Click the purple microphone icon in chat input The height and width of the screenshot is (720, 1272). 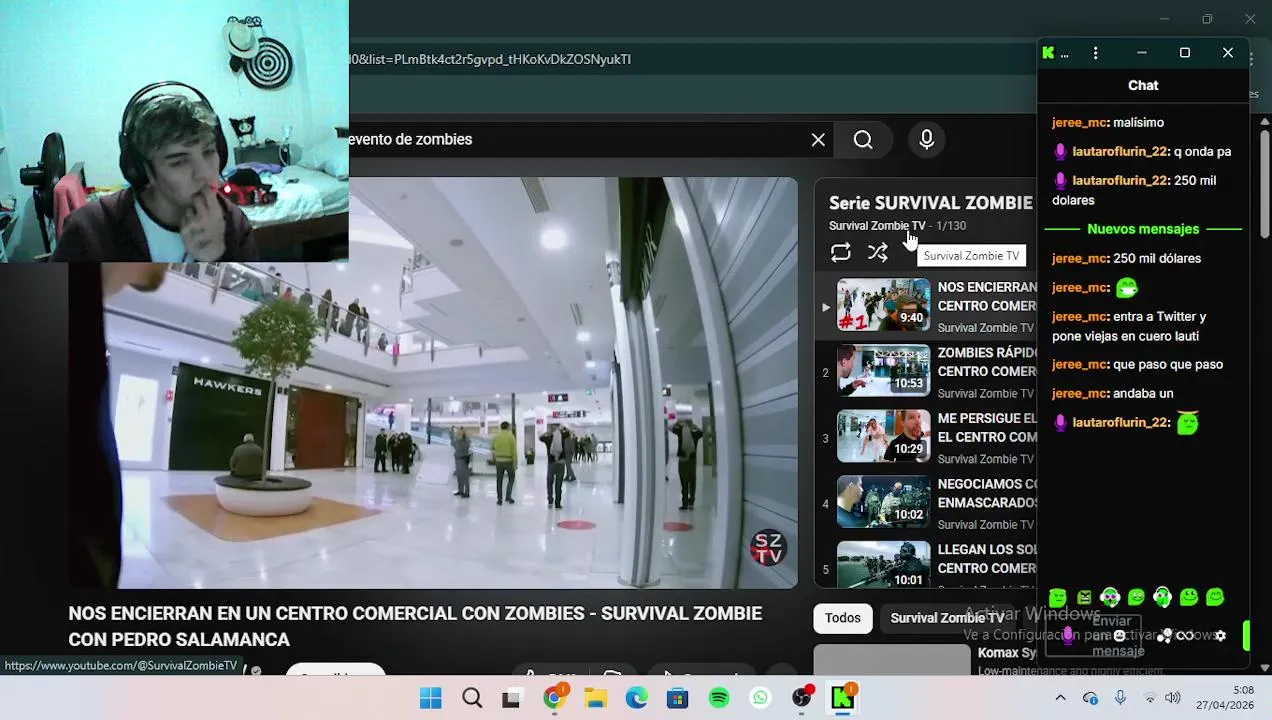click(x=1068, y=636)
